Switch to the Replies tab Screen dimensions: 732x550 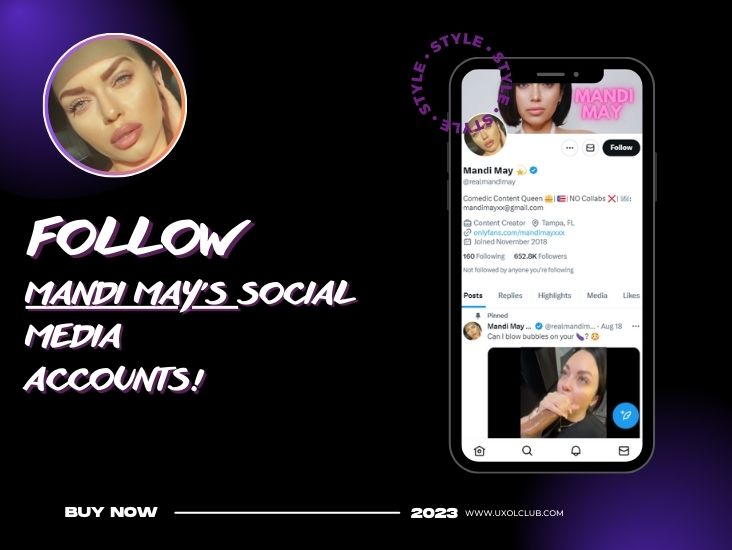pos(510,296)
